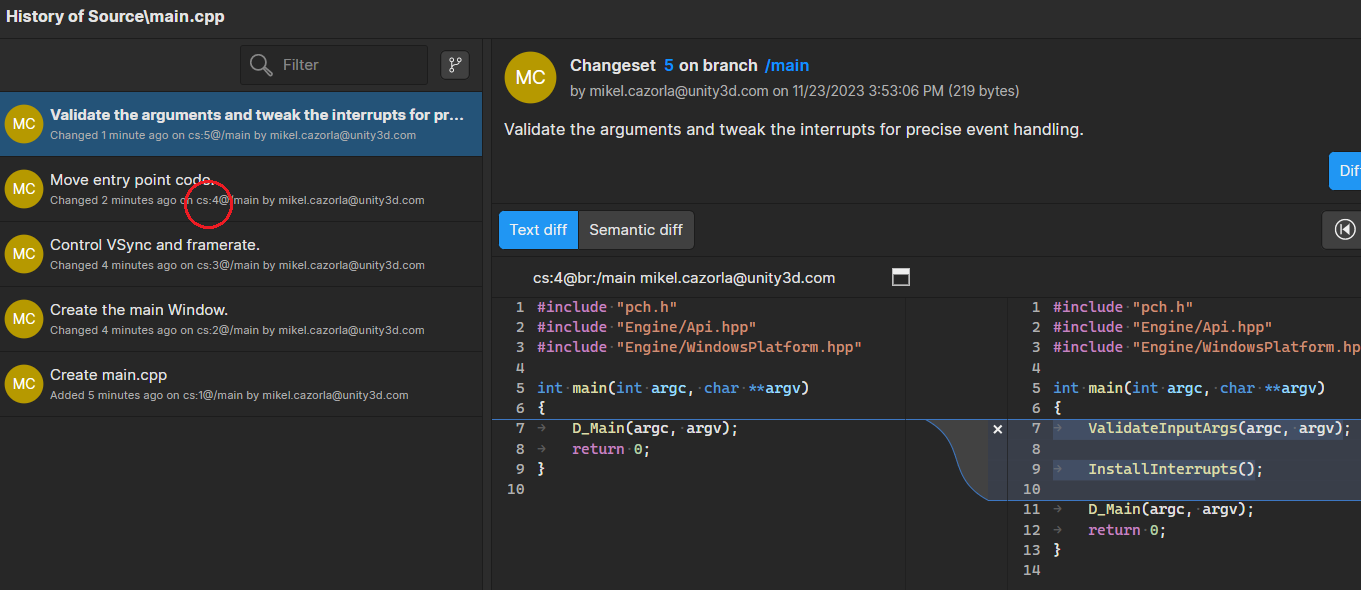Click the magnifier icon in the Filter box
The width and height of the screenshot is (1361, 590).
click(261, 64)
